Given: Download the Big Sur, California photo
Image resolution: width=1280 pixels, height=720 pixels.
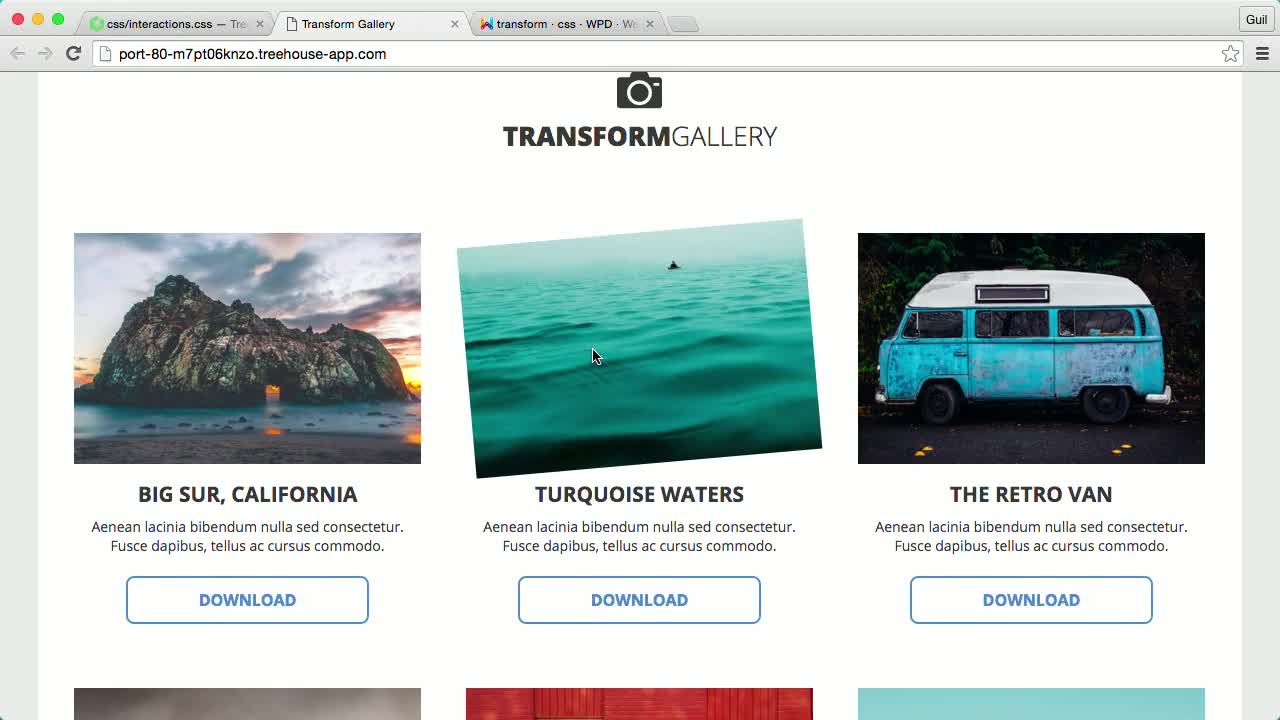Looking at the screenshot, I should pos(247,600).
